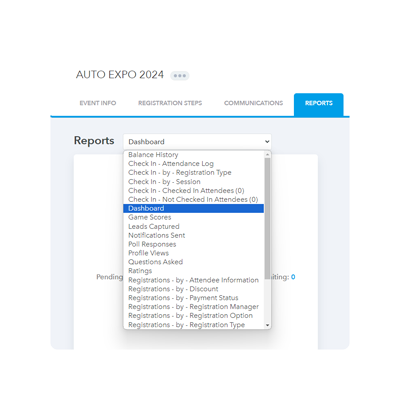
Task: Switch to Registration Steps tab
Action: click(x=170, y=103)
